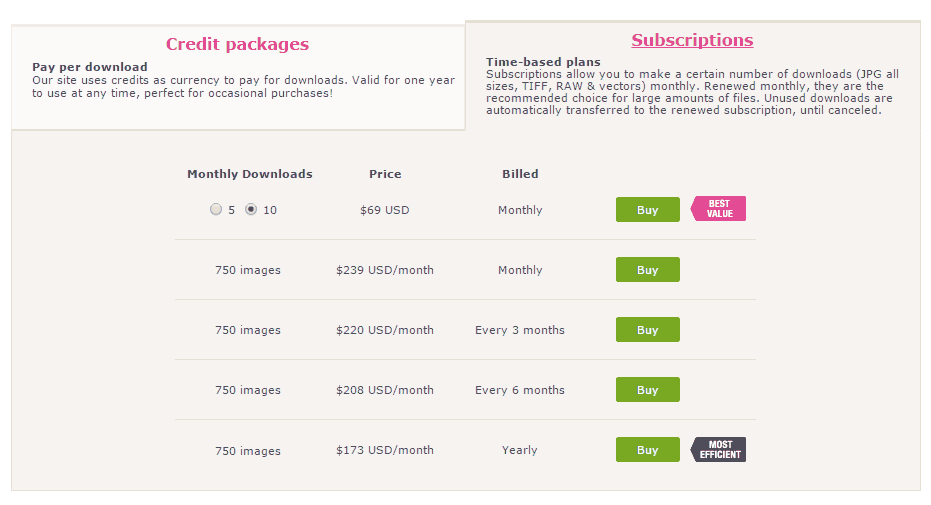The image size is (931, 505).
Task: Select the 10 monthly downloads radio button
Action: click(251, 209)
